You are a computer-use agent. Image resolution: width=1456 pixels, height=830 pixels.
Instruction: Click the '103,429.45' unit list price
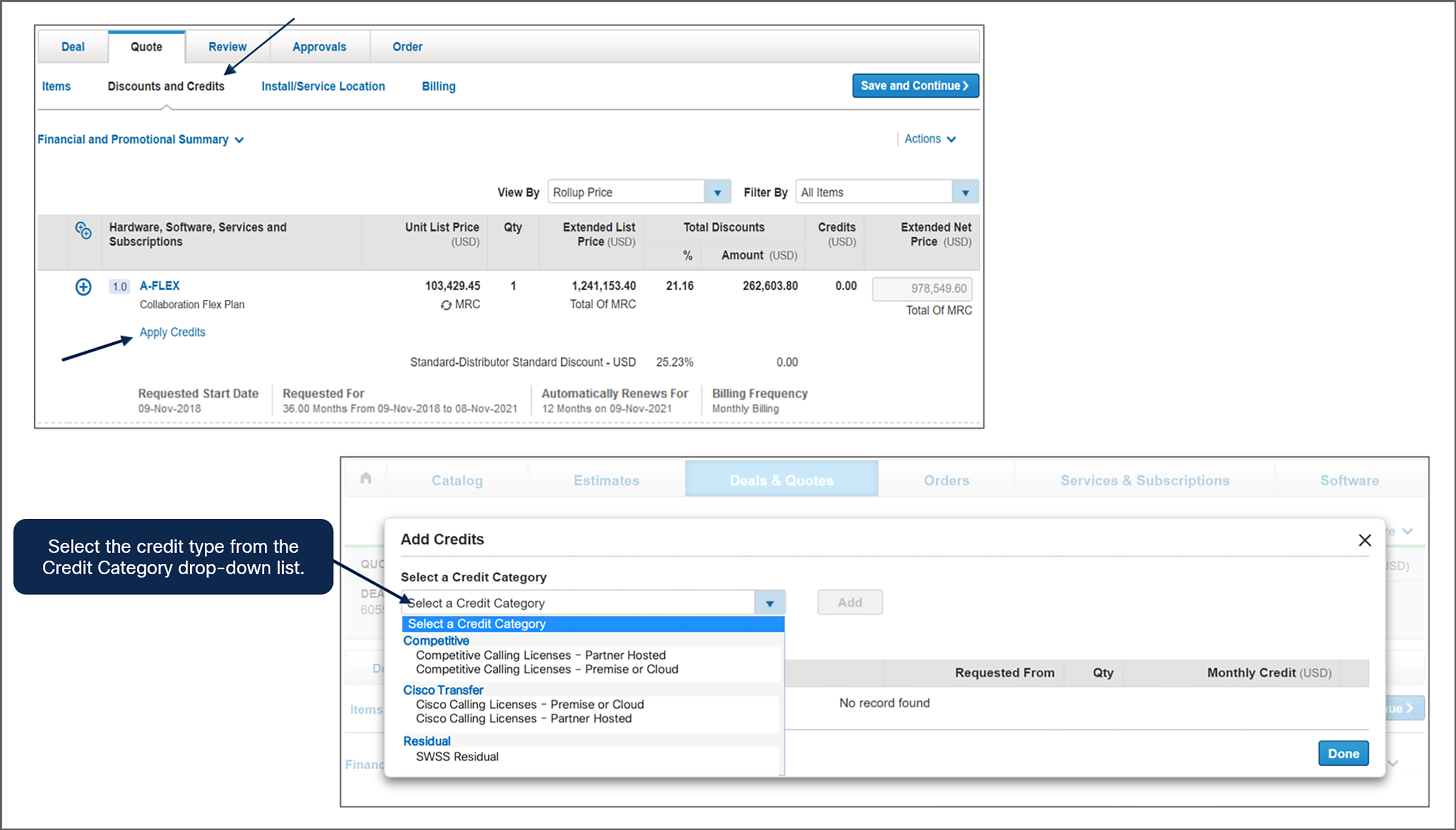[452, 286]
